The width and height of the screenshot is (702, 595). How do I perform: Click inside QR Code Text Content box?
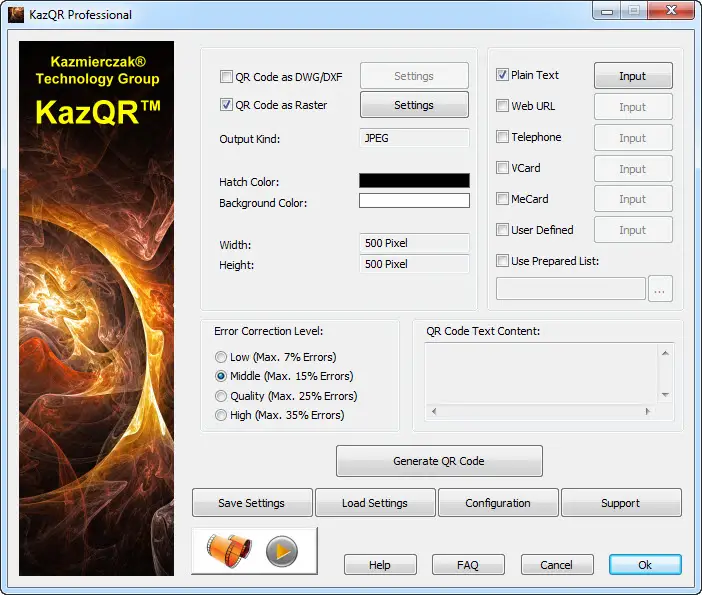coord(542,374)
